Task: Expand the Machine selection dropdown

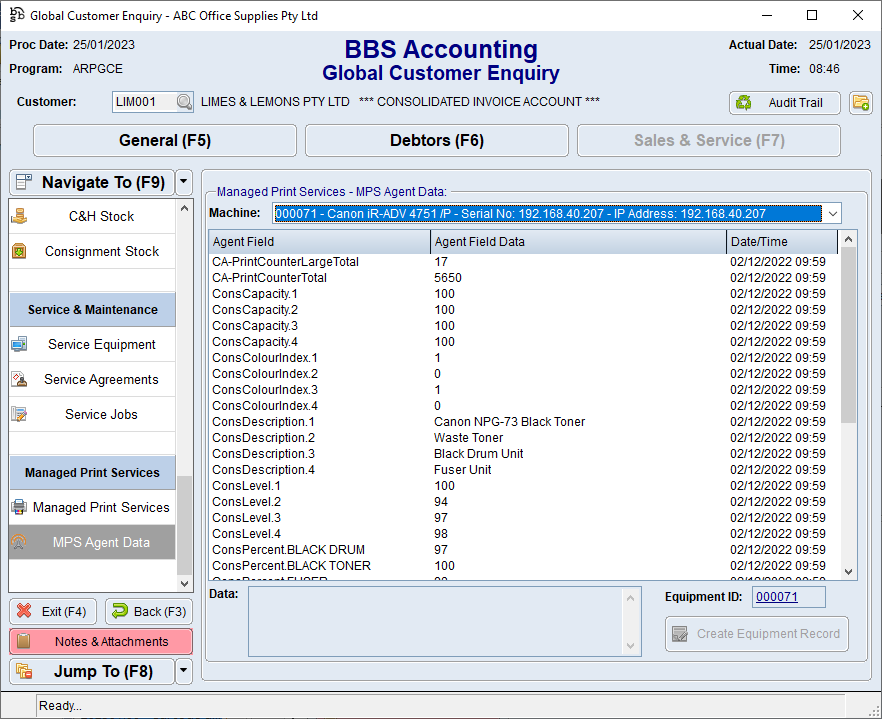Action: coord(832,213)
